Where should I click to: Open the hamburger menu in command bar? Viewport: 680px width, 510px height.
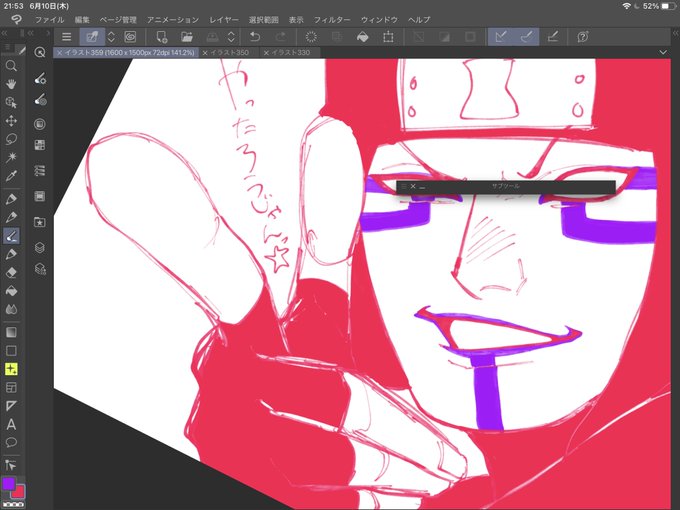66,37
